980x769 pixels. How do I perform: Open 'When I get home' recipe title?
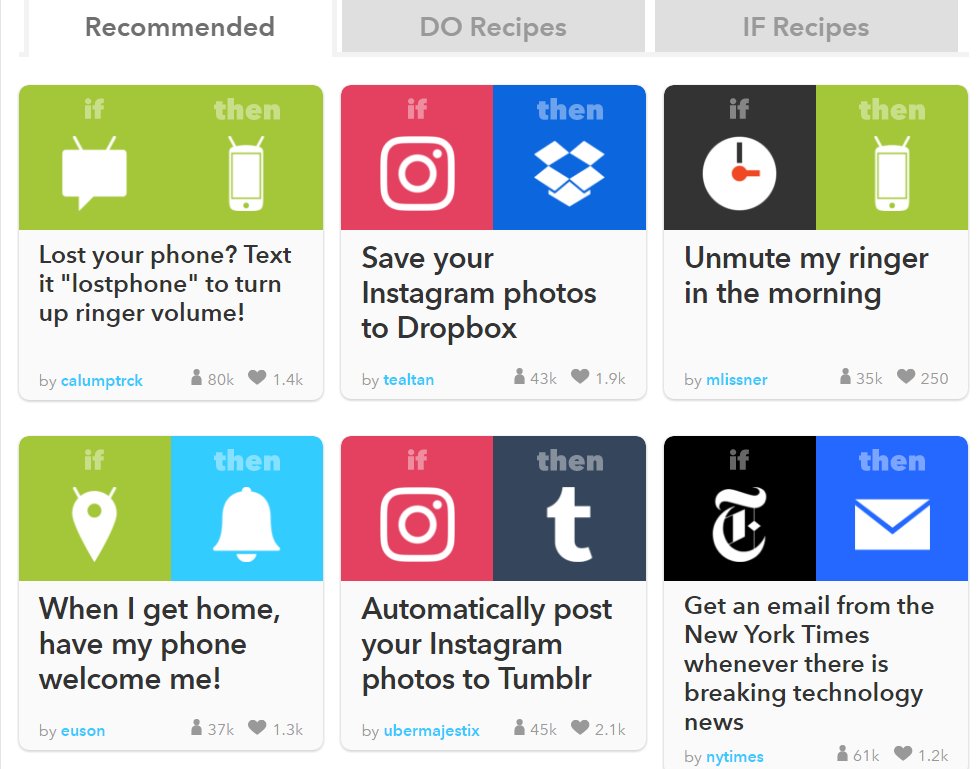tap(160, 643)
